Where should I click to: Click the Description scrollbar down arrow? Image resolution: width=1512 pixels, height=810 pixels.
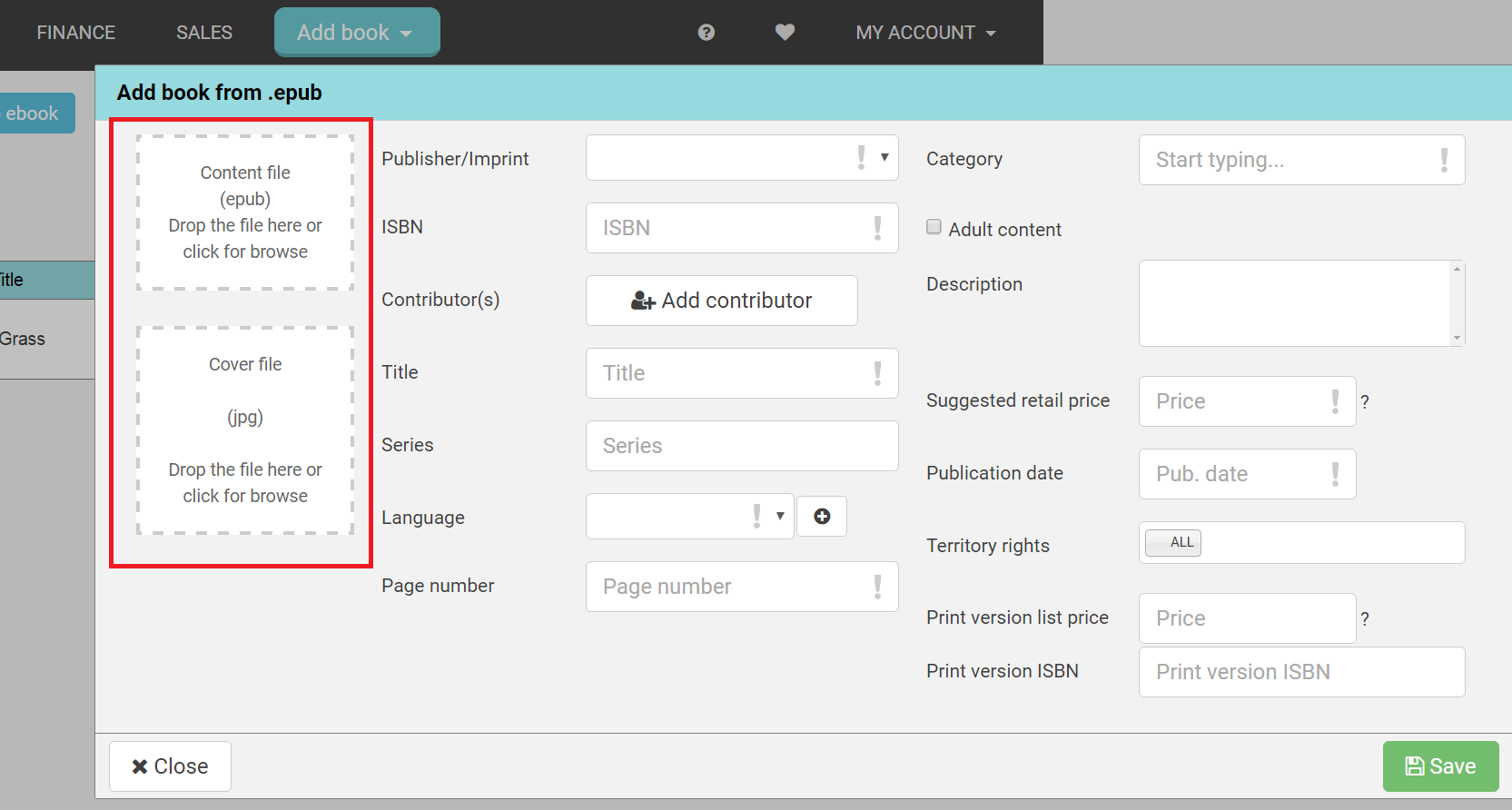pyautogui.click(x=1458, y=338)
